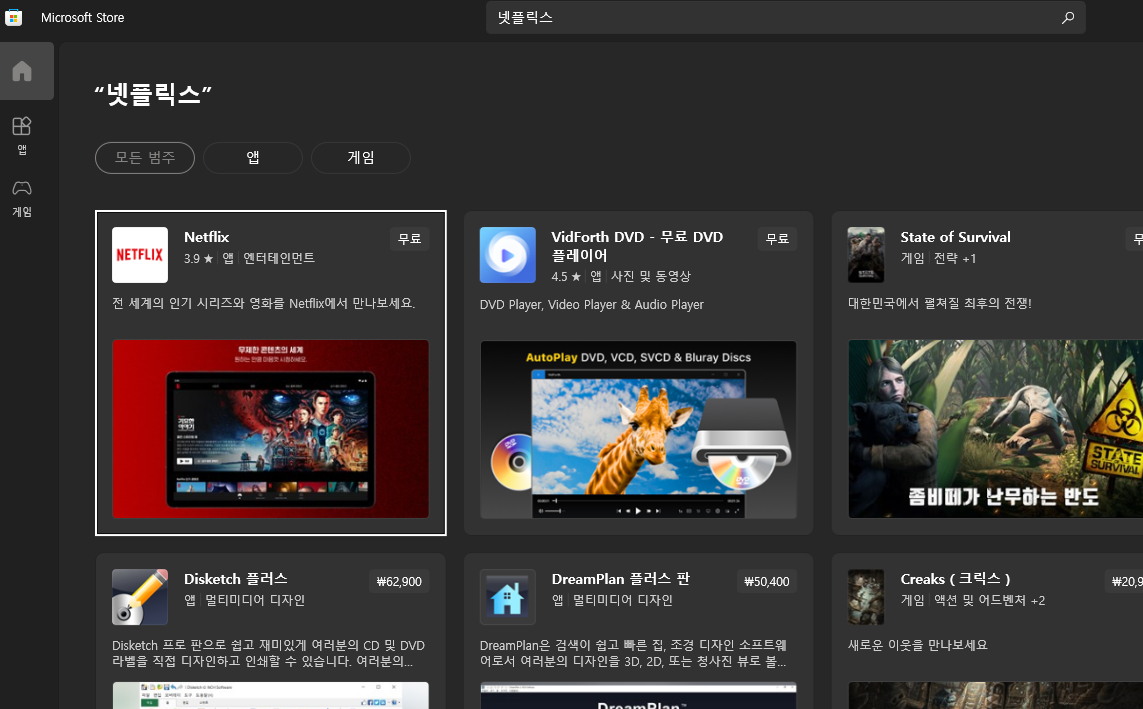Click the 멀티미디어 디자인 text on Disketch card
The width and height of the screenshot is (1143, 709).
(254, 600)
